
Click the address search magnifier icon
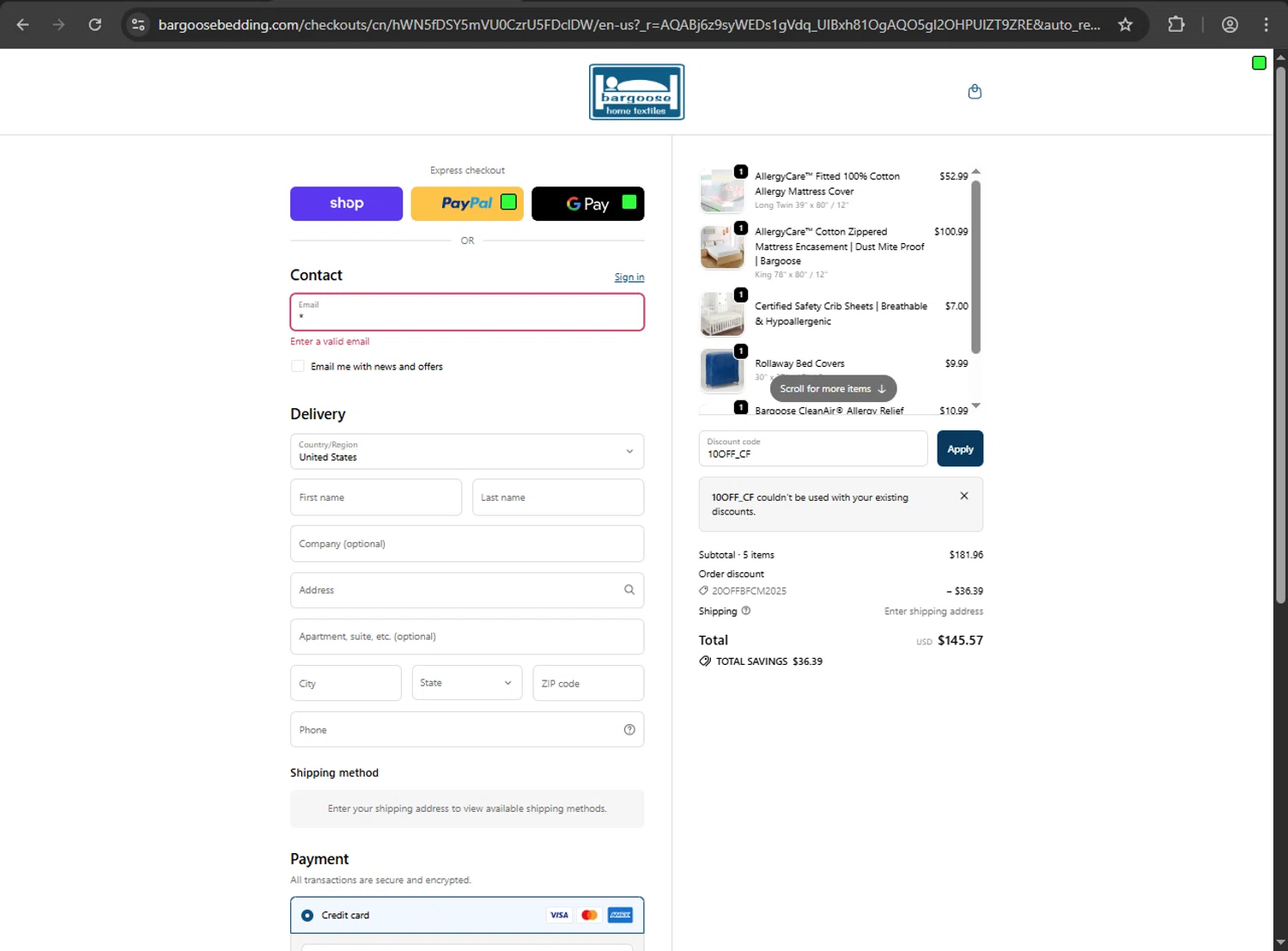[x=629, y=590]
